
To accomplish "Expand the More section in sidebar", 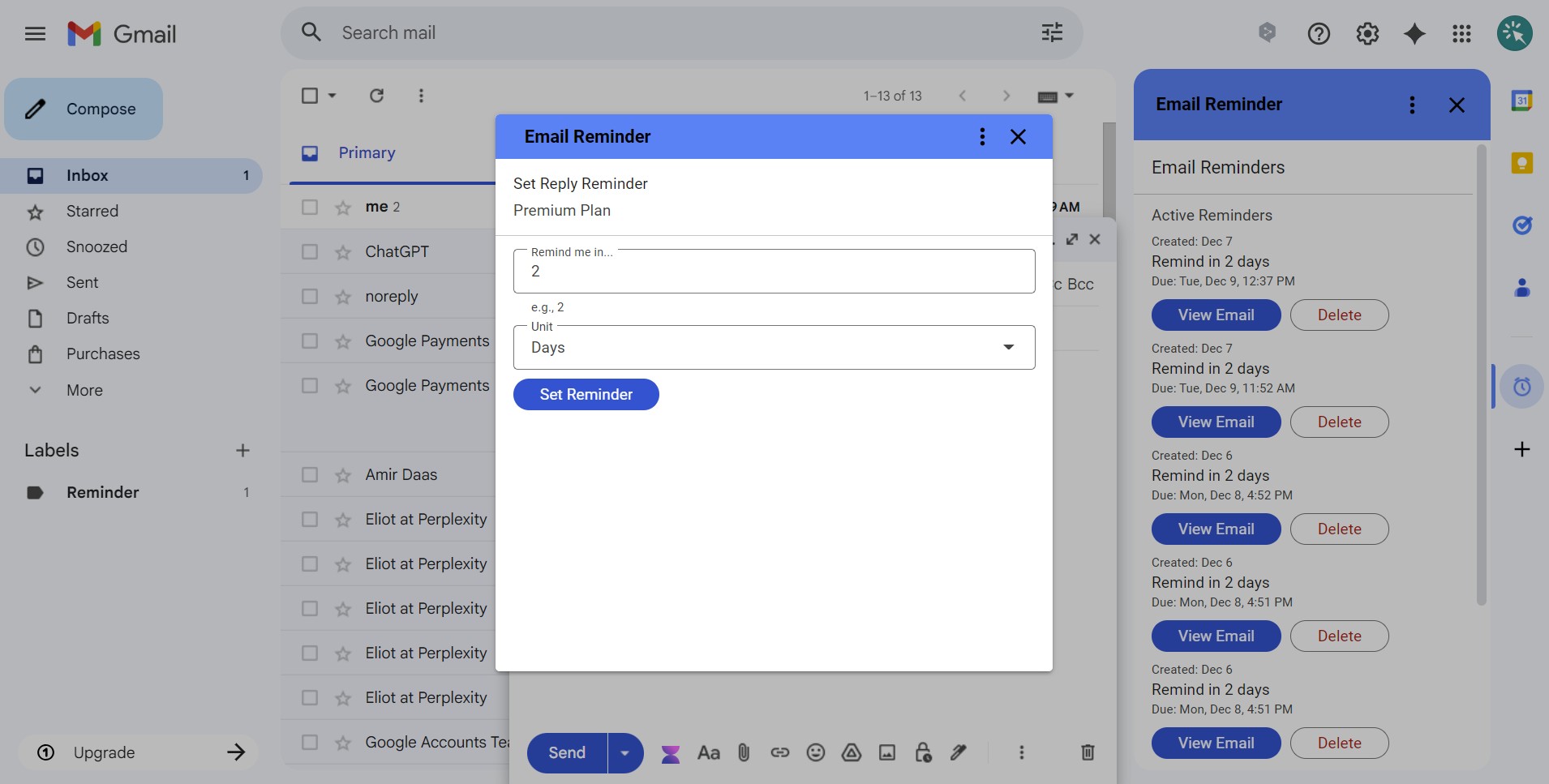I will pyautogui.click(x=84, y=390).
